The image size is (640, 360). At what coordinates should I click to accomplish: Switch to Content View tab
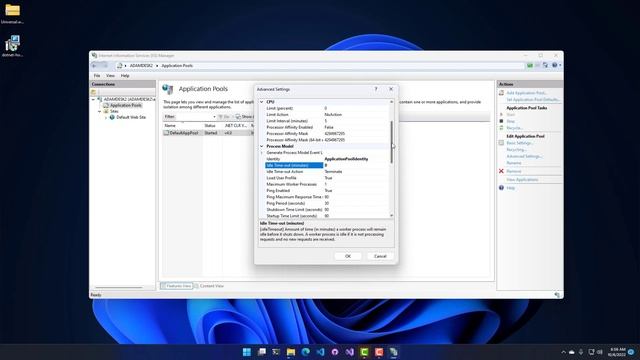pyautogui.click(x=209, y=286)
